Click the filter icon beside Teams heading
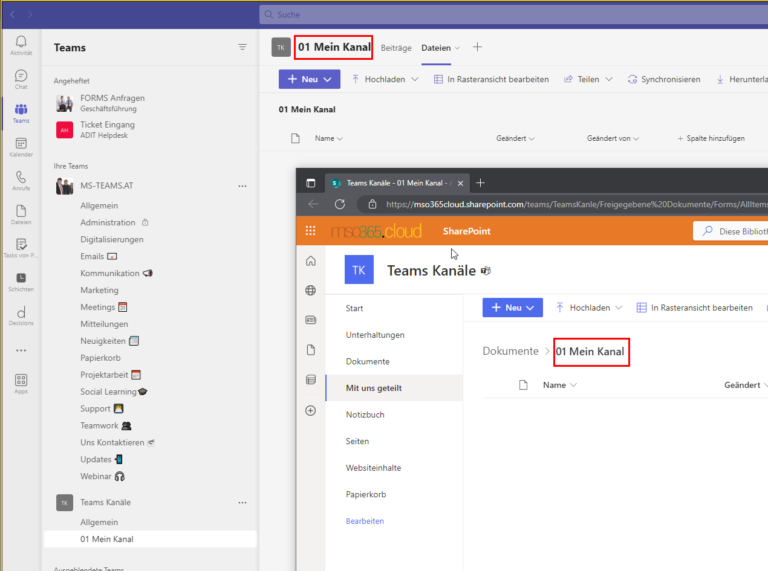The height and width of the screenshot is (571, 768). tap(242, 47)
